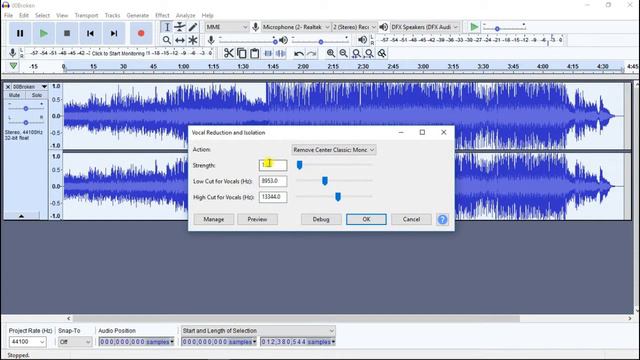This screenshot has height=360, width=640.
Task: Click Cancel in Vocal Reduction dialog
Action: click(x=411, y=220)
